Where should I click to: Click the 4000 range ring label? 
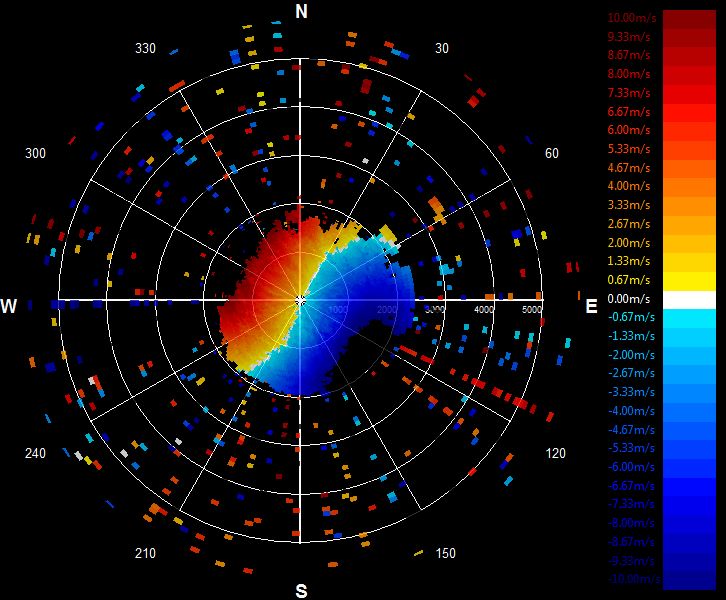pos(484,309)
